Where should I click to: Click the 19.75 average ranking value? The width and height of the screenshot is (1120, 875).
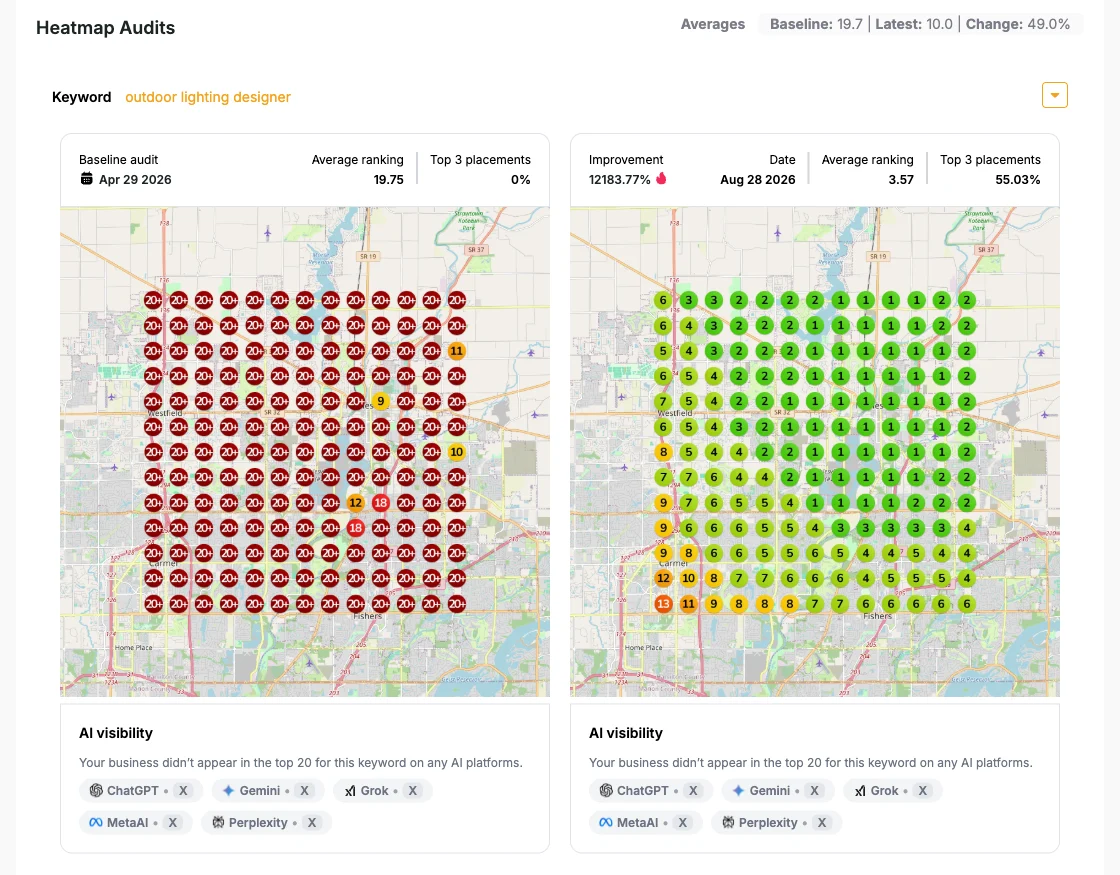[389, 179]
